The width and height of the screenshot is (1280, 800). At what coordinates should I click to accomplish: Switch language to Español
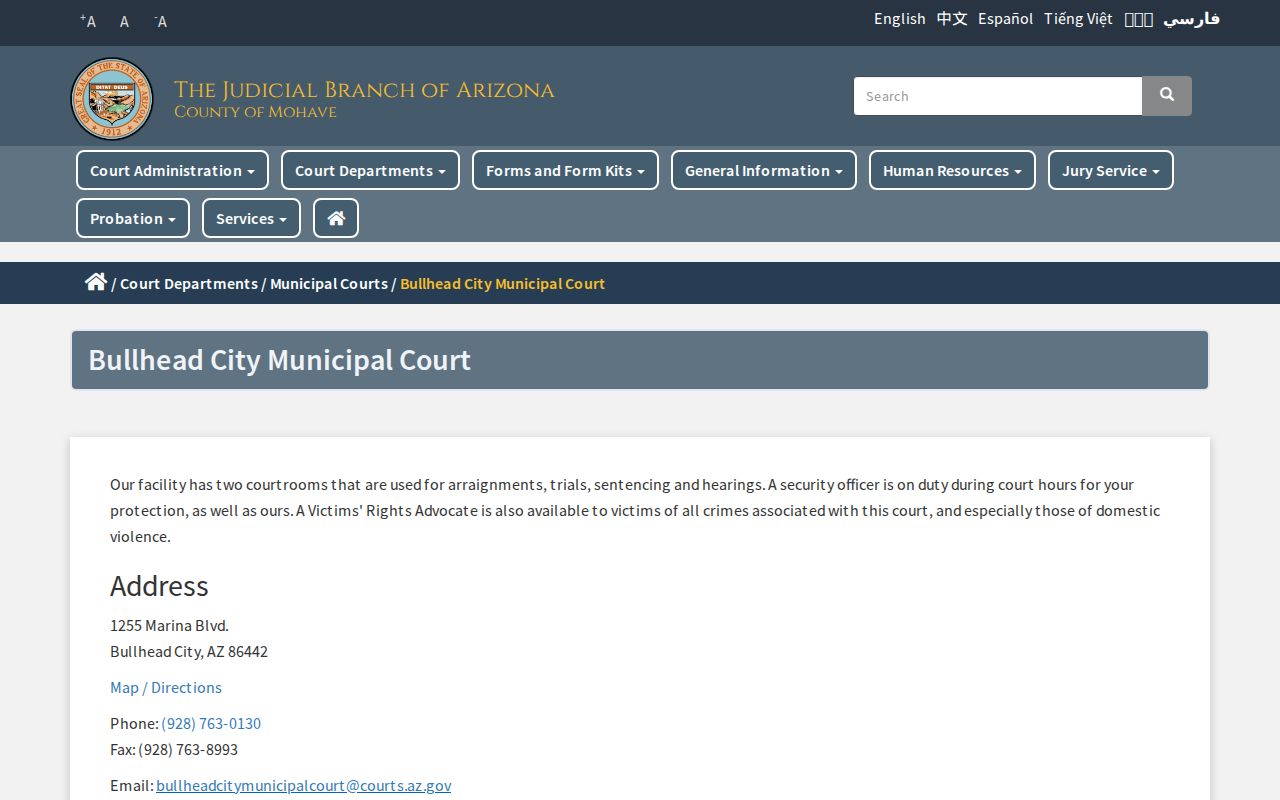1005,18
